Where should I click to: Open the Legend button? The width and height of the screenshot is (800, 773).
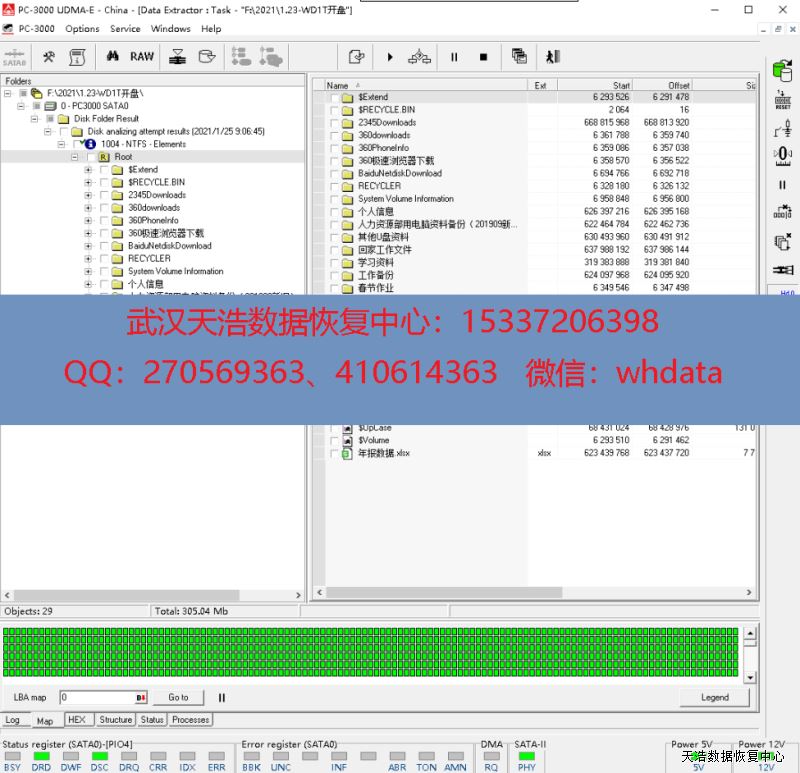[x=714, y=697]
